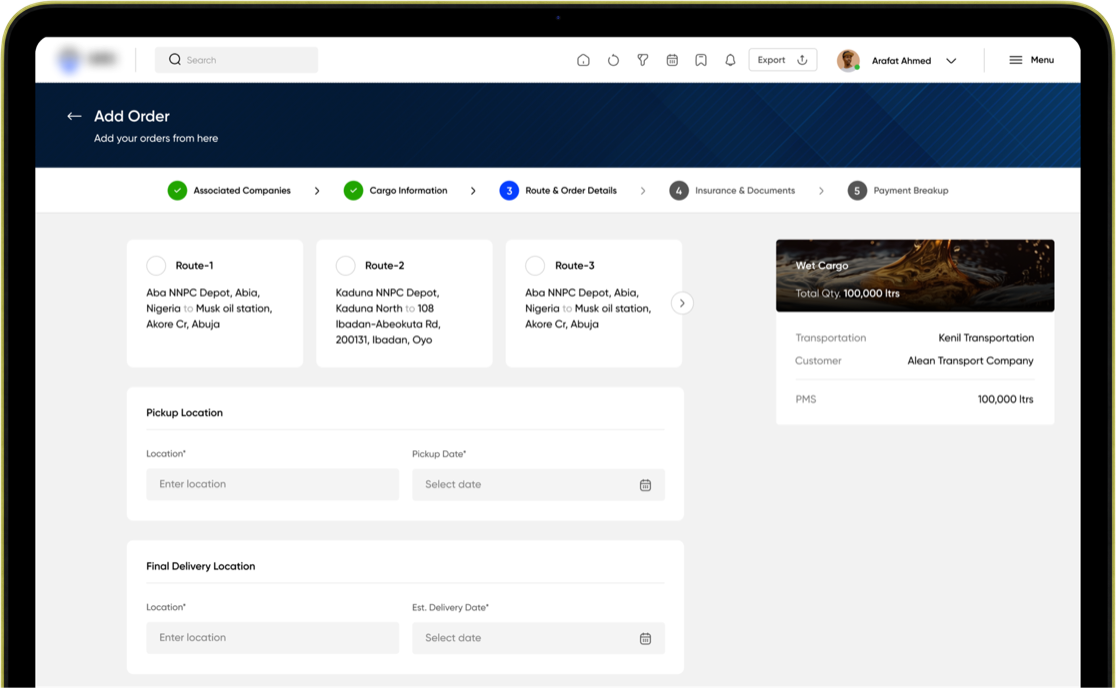
Task: Open the Est. Delivery Date picker field
Action: (538, 638)
